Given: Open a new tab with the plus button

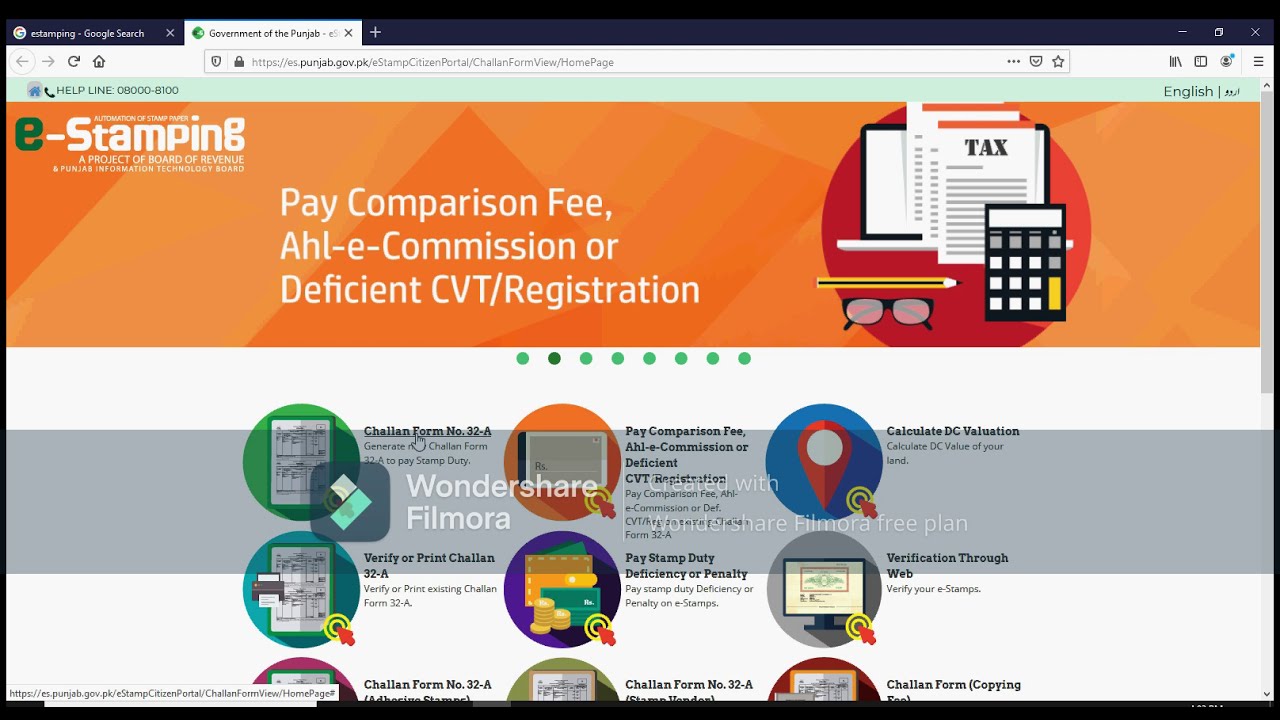Looking at the screenshot, I should (375, 32).
